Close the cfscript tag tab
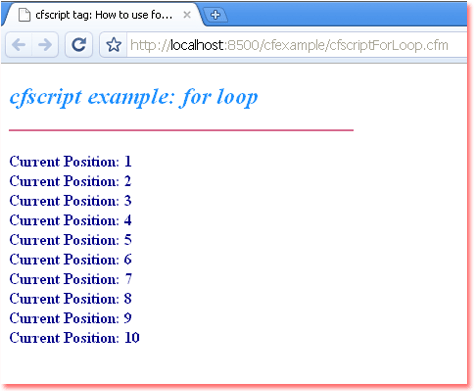This screenshot has width=476, height=391. [187, 15]
